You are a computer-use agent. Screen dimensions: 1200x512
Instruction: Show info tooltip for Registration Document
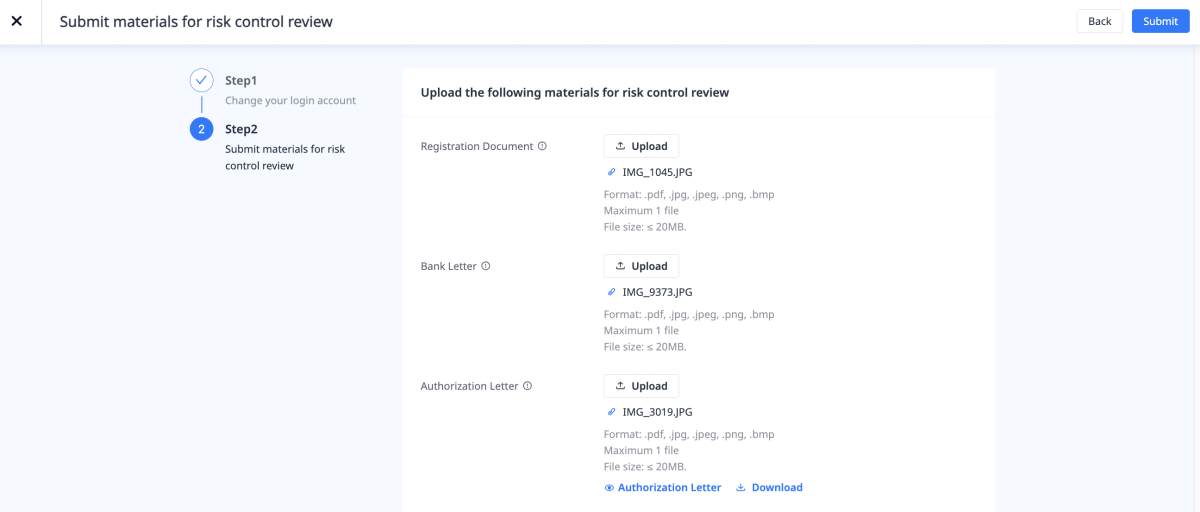click(543, 146)
